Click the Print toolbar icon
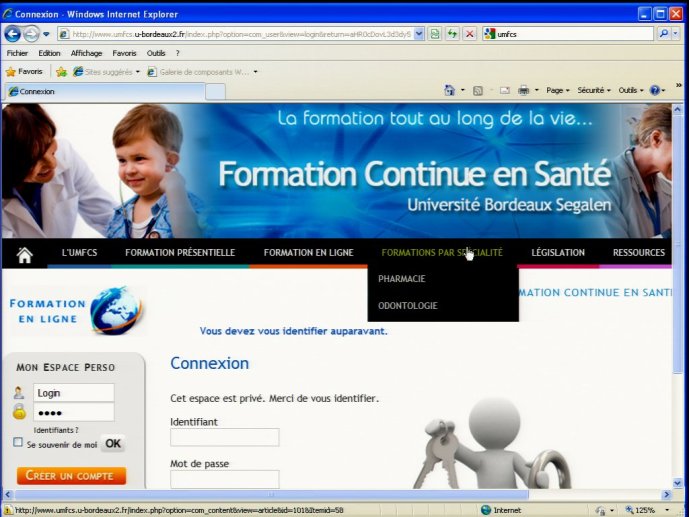689x517 pixels. 523,90
